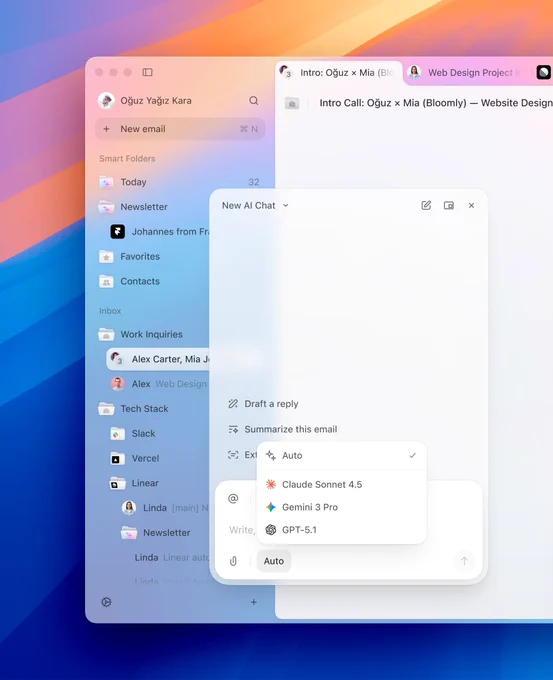Viewport: 553px width, 680px height.
Task: Click the New email button
Action: click(180, 129)
